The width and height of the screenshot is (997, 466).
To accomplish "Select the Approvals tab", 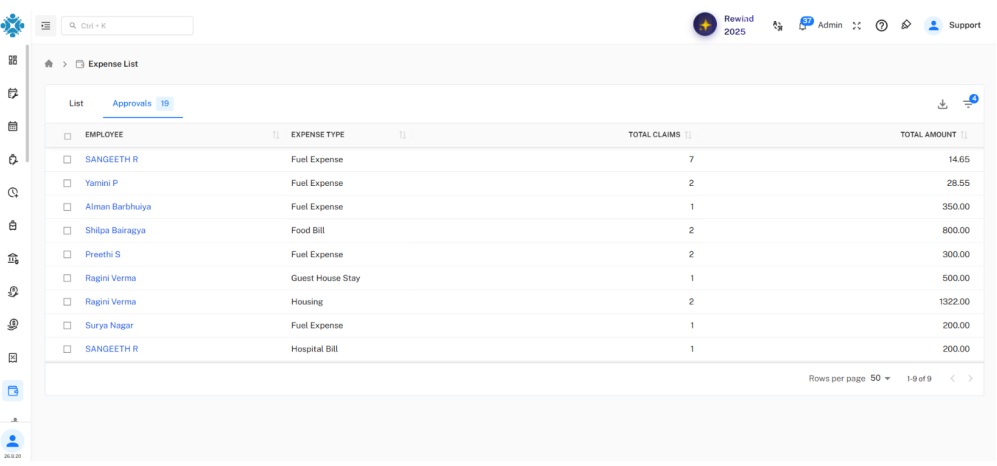I will point(143,103).
